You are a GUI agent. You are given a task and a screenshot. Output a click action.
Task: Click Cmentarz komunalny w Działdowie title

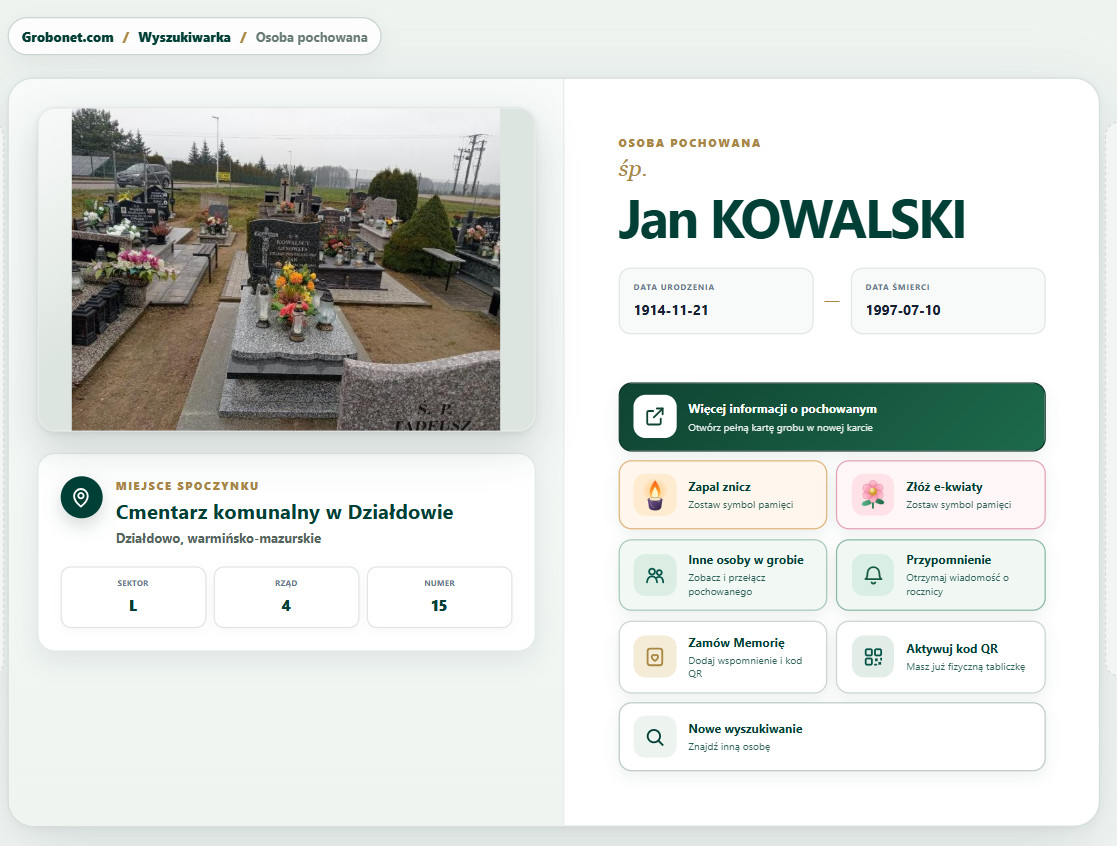[284, 512]
